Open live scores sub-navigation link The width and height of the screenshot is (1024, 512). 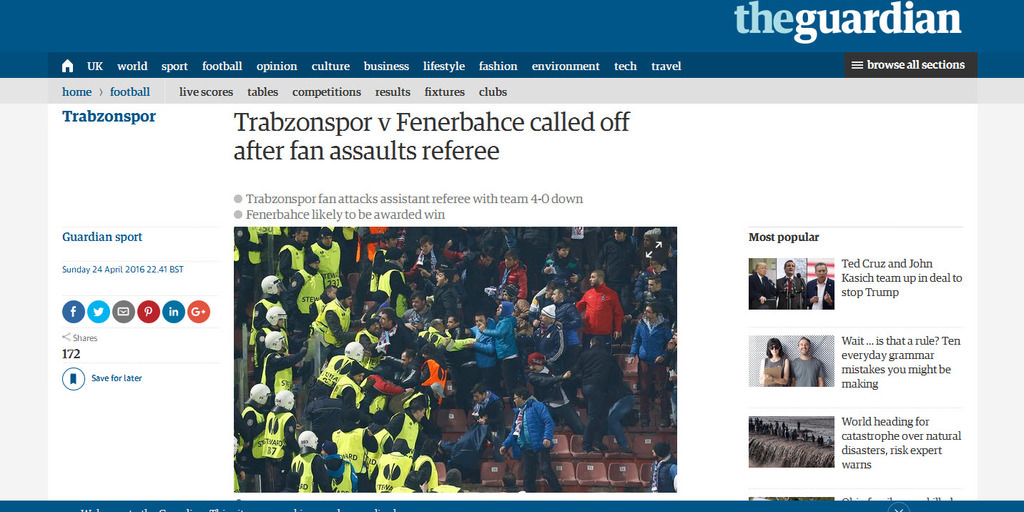(x=206, y=92)
